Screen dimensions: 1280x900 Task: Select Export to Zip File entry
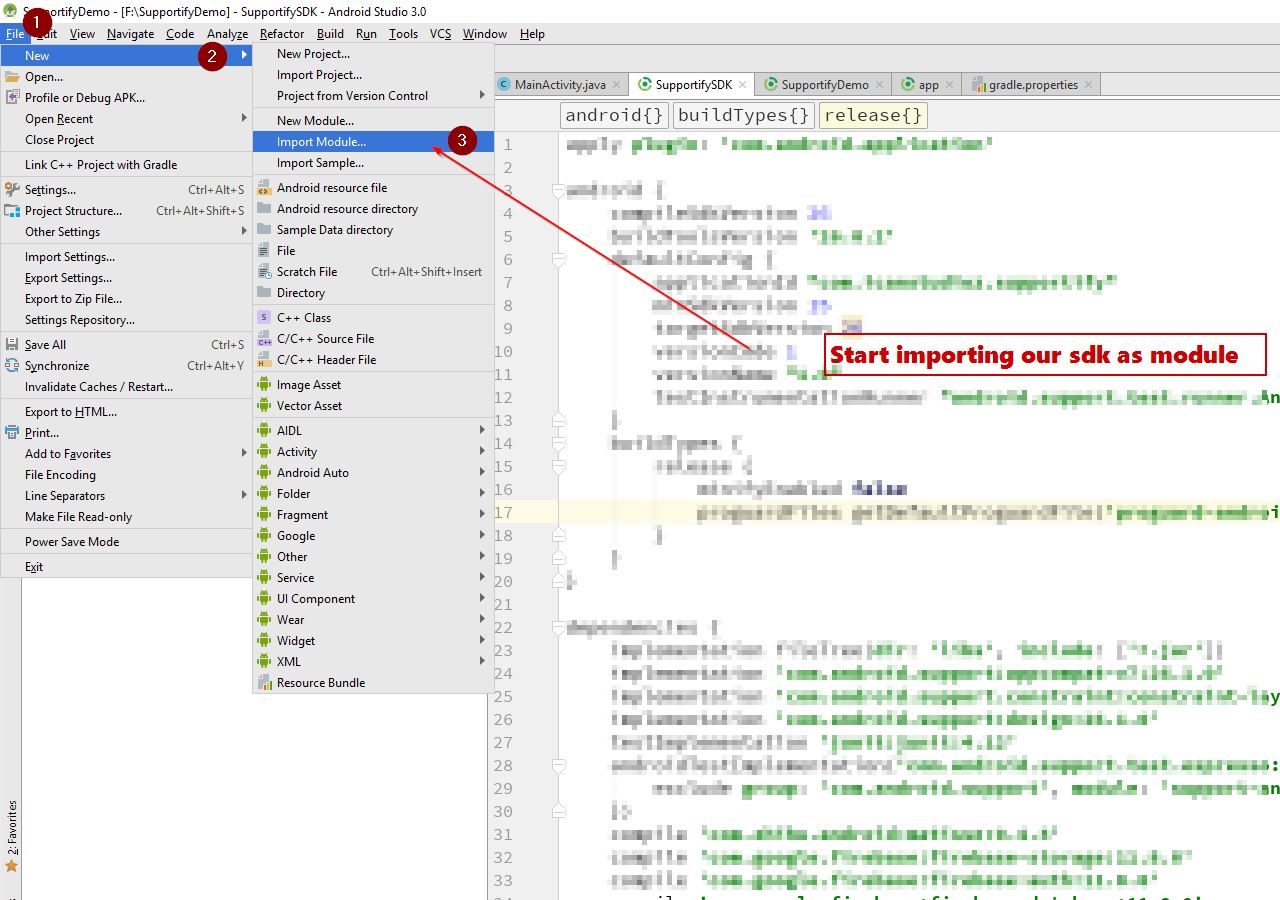[x=126, y=299]
